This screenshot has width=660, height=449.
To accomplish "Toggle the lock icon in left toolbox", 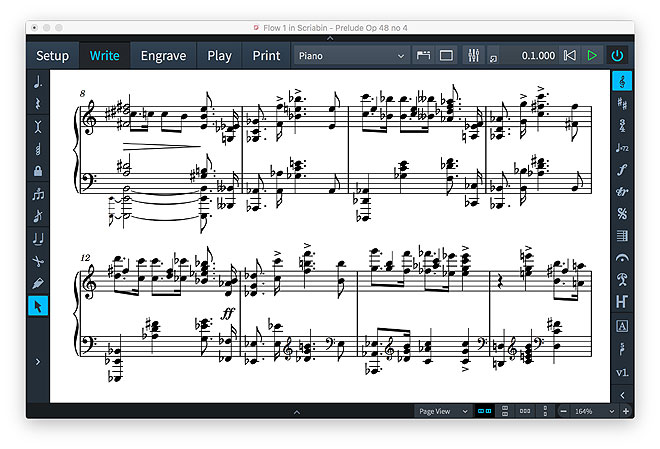I will click(x=38, y=172).
